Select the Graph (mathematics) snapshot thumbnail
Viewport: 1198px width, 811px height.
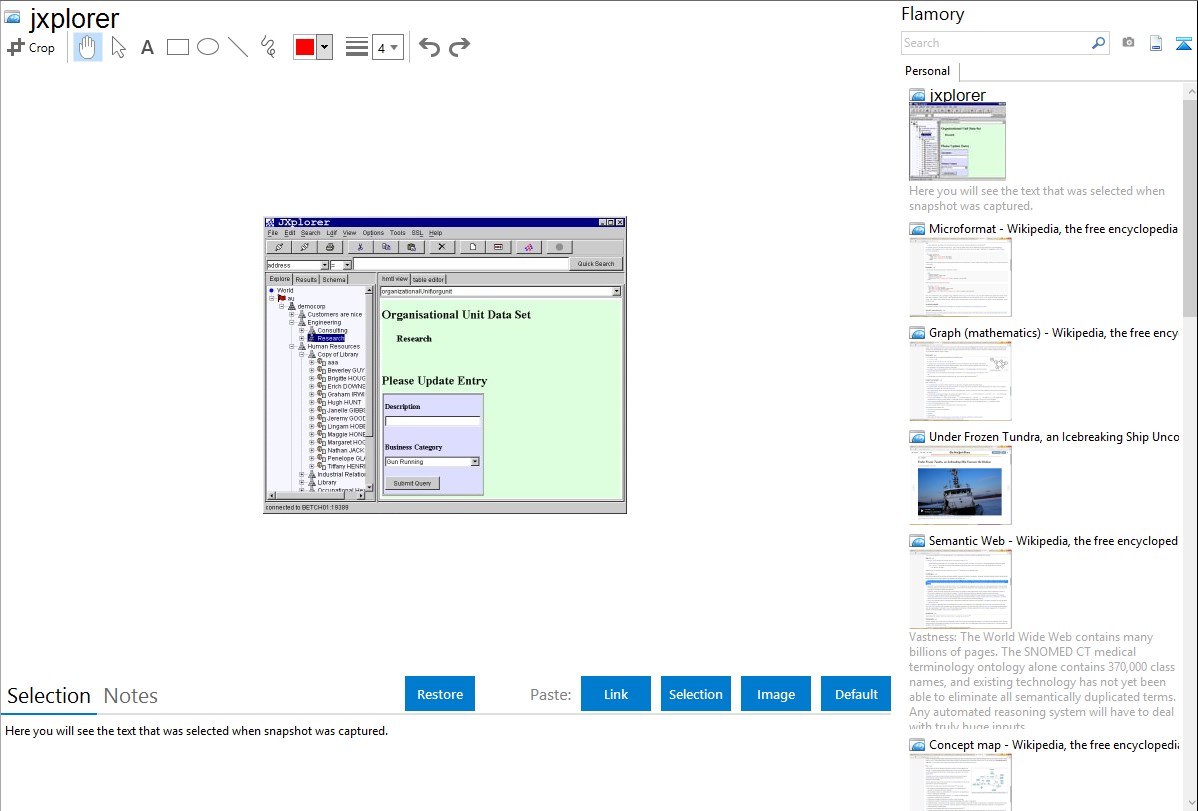(960, 381)
